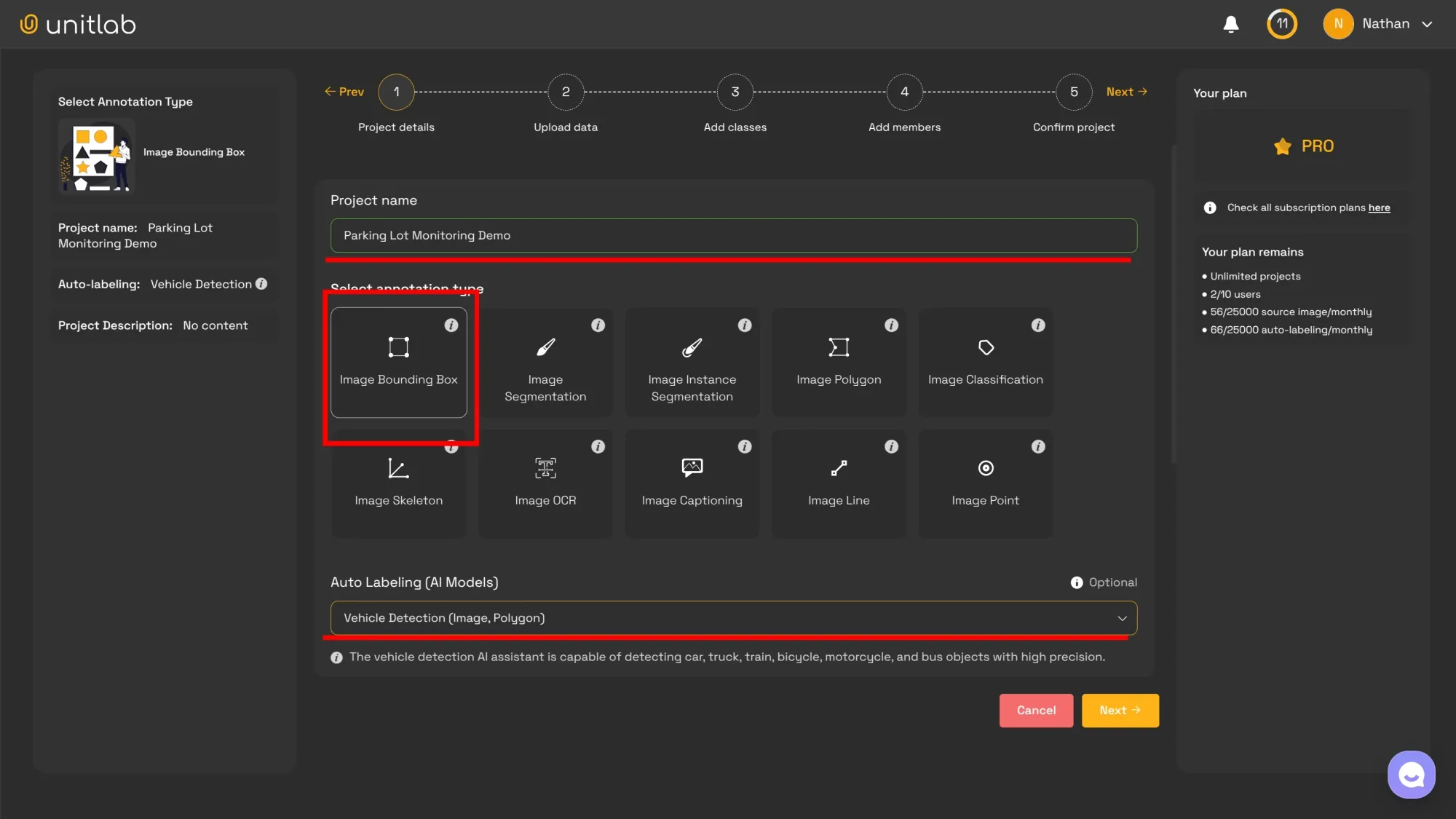Image resolution: width=1456 pixels, height=819 pixels.
Task: Select the Image Skeleton annotation type
Action: [x=398, y=483]
